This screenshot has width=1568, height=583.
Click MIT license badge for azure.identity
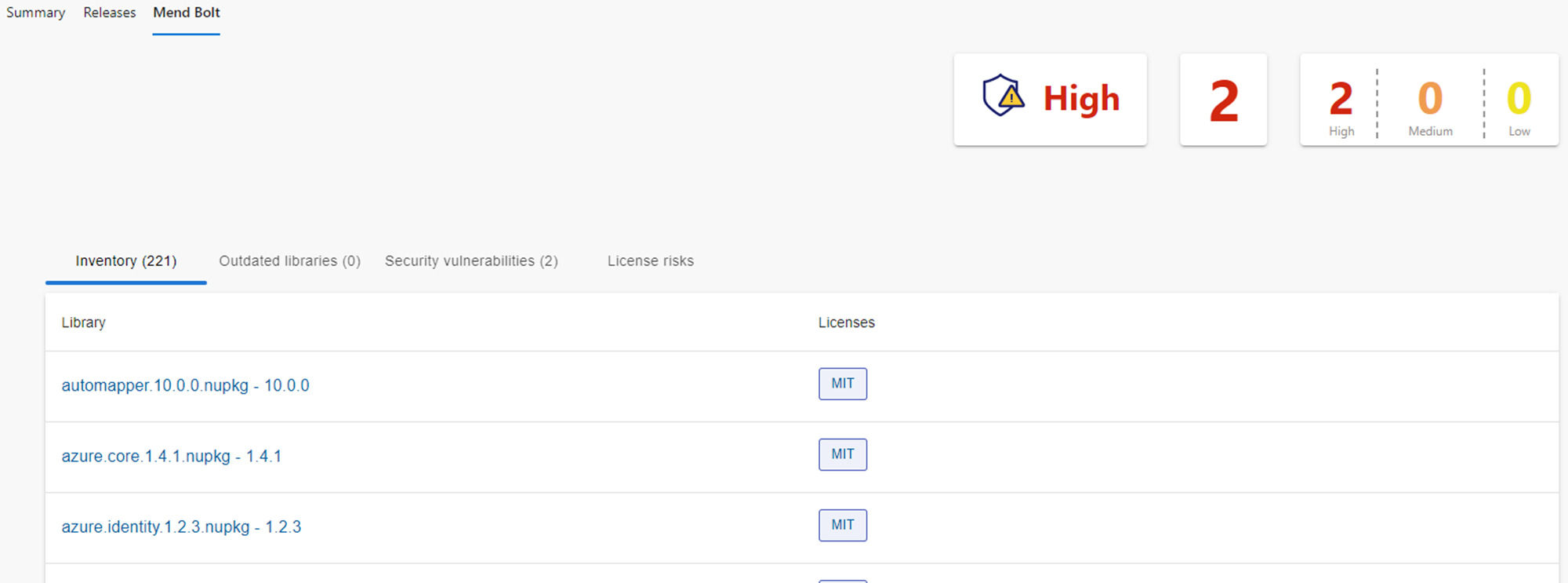click(843, 525)
